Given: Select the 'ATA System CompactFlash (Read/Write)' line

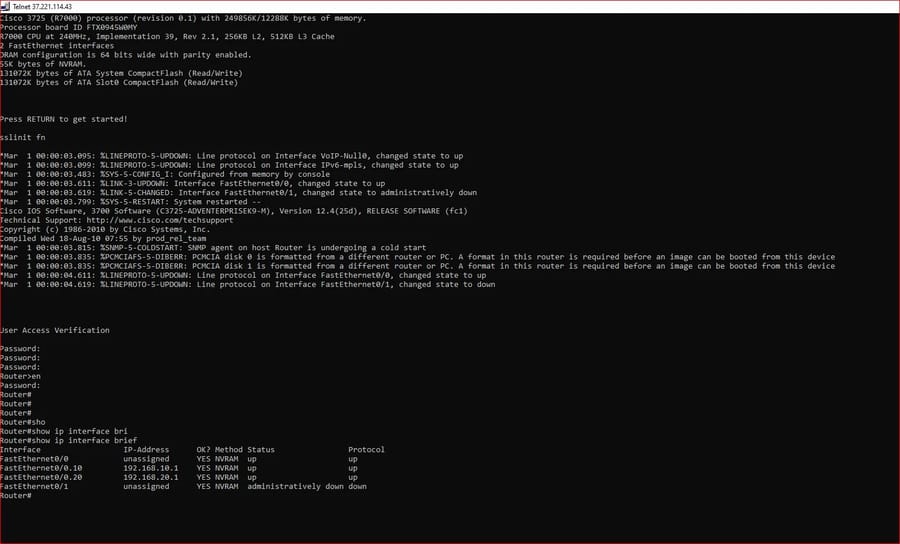Looking at the screenshot, I should click(121, 73).
